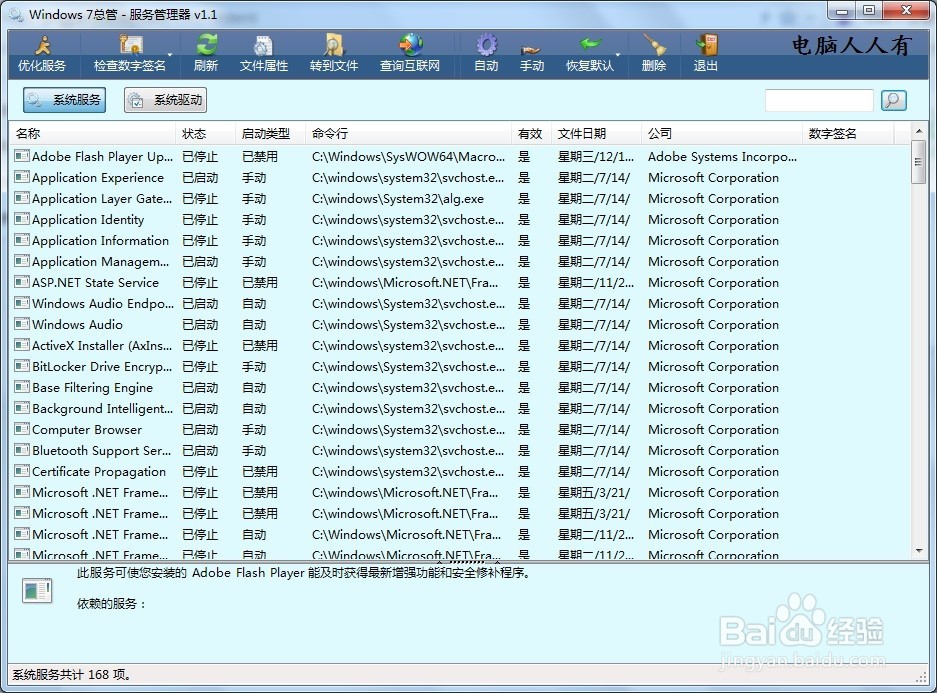
Task: Select the Base Filtering Engine service
Action: pyautogui.click(x=460, y=388)
